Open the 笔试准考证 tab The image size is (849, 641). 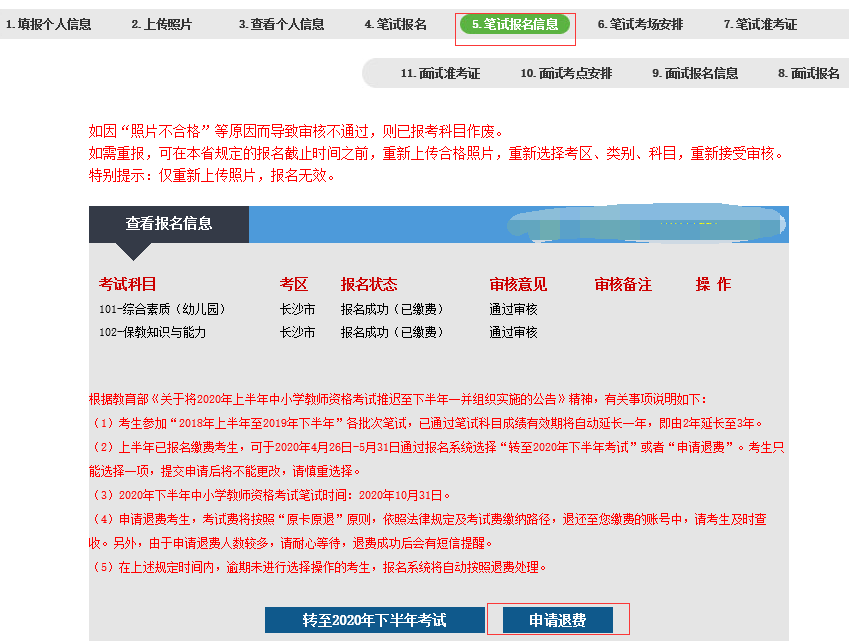[x=760, y=24]
